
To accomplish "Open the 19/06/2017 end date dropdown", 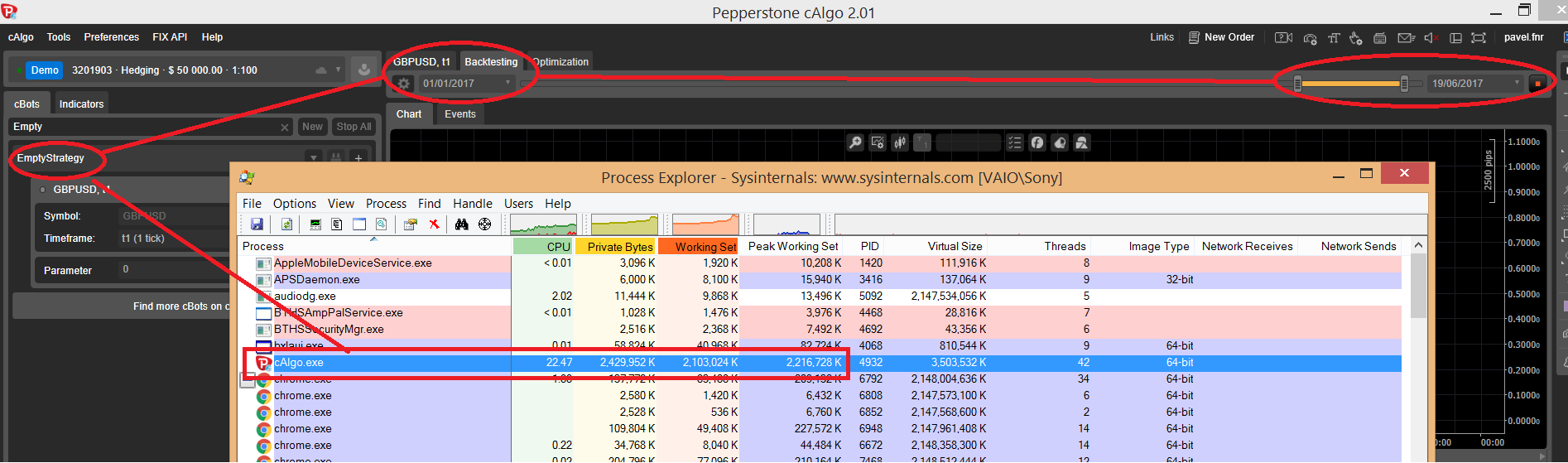I will coord(1476,84).
